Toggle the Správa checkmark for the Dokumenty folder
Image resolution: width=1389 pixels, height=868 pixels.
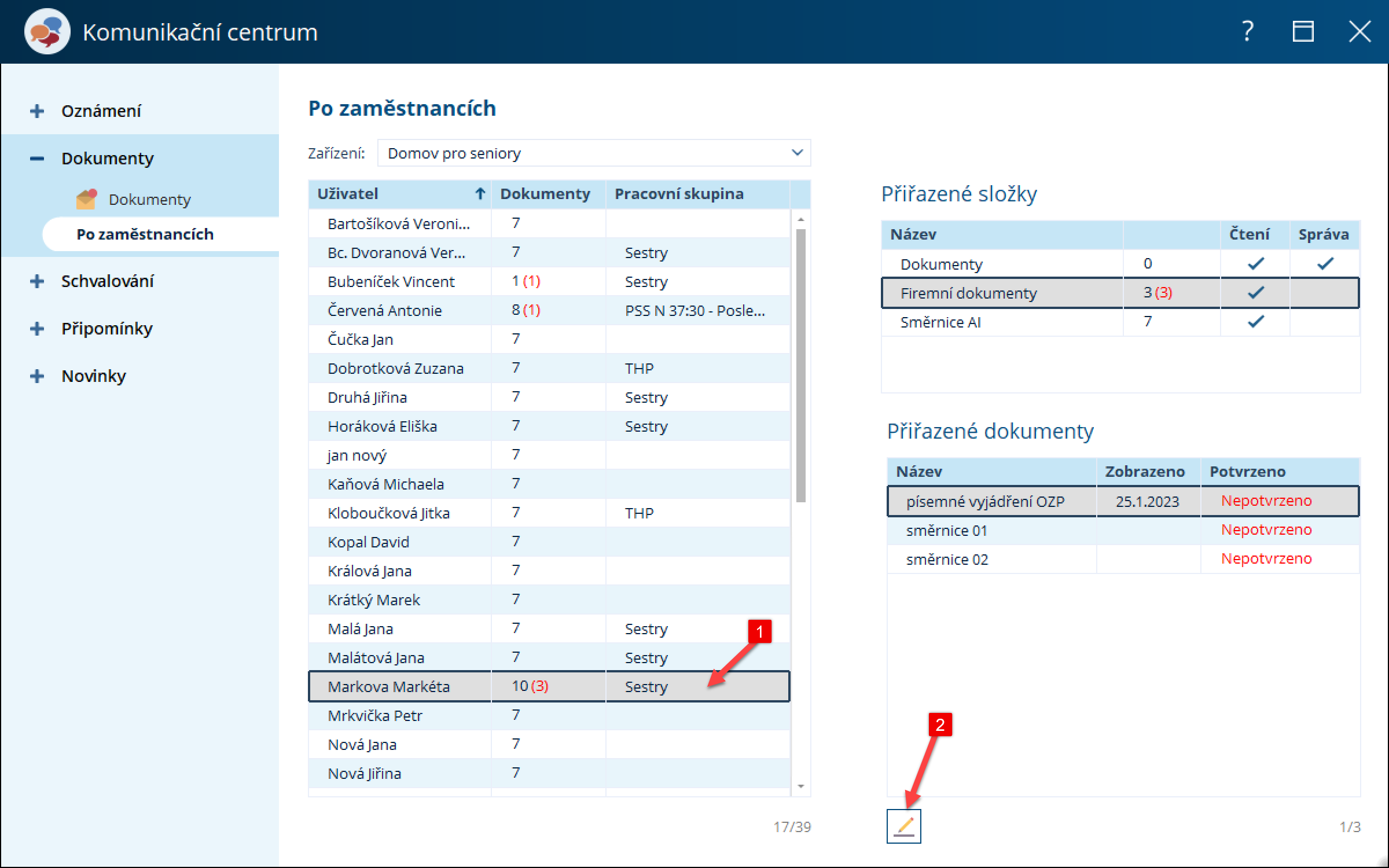(1325, 264)
